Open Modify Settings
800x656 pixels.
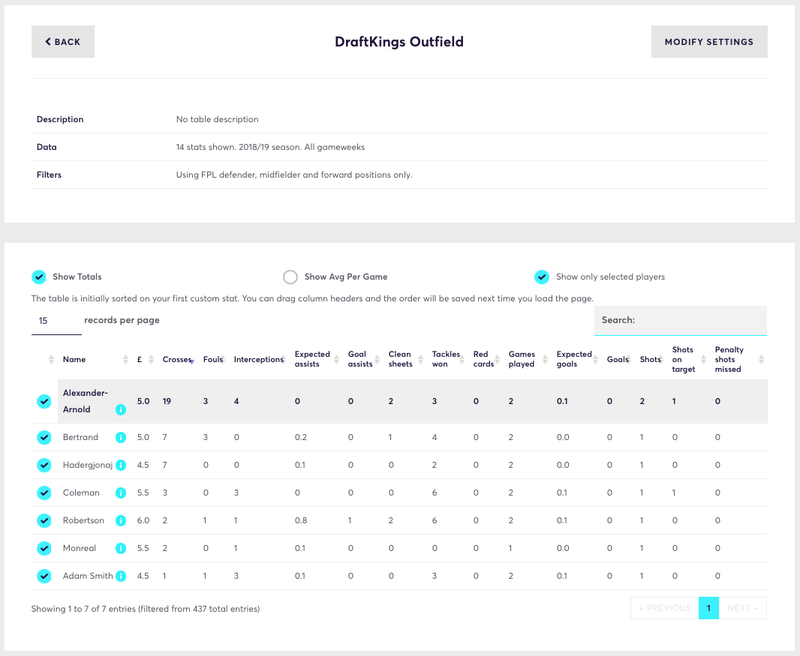[x=709, y=42]
